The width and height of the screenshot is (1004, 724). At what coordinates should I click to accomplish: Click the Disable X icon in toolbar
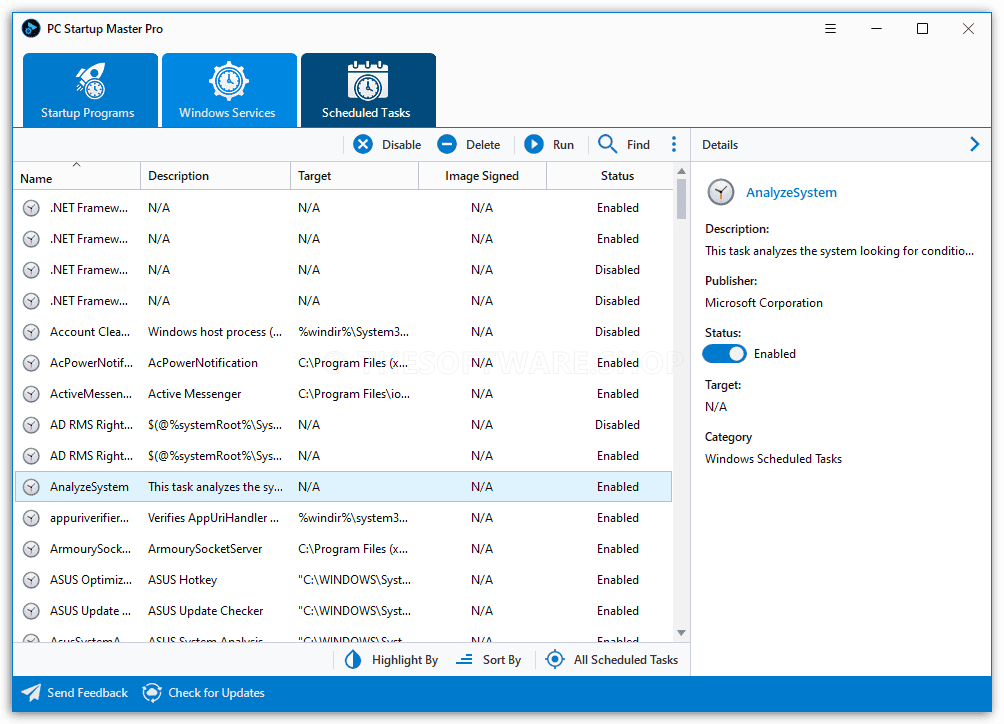363,145
